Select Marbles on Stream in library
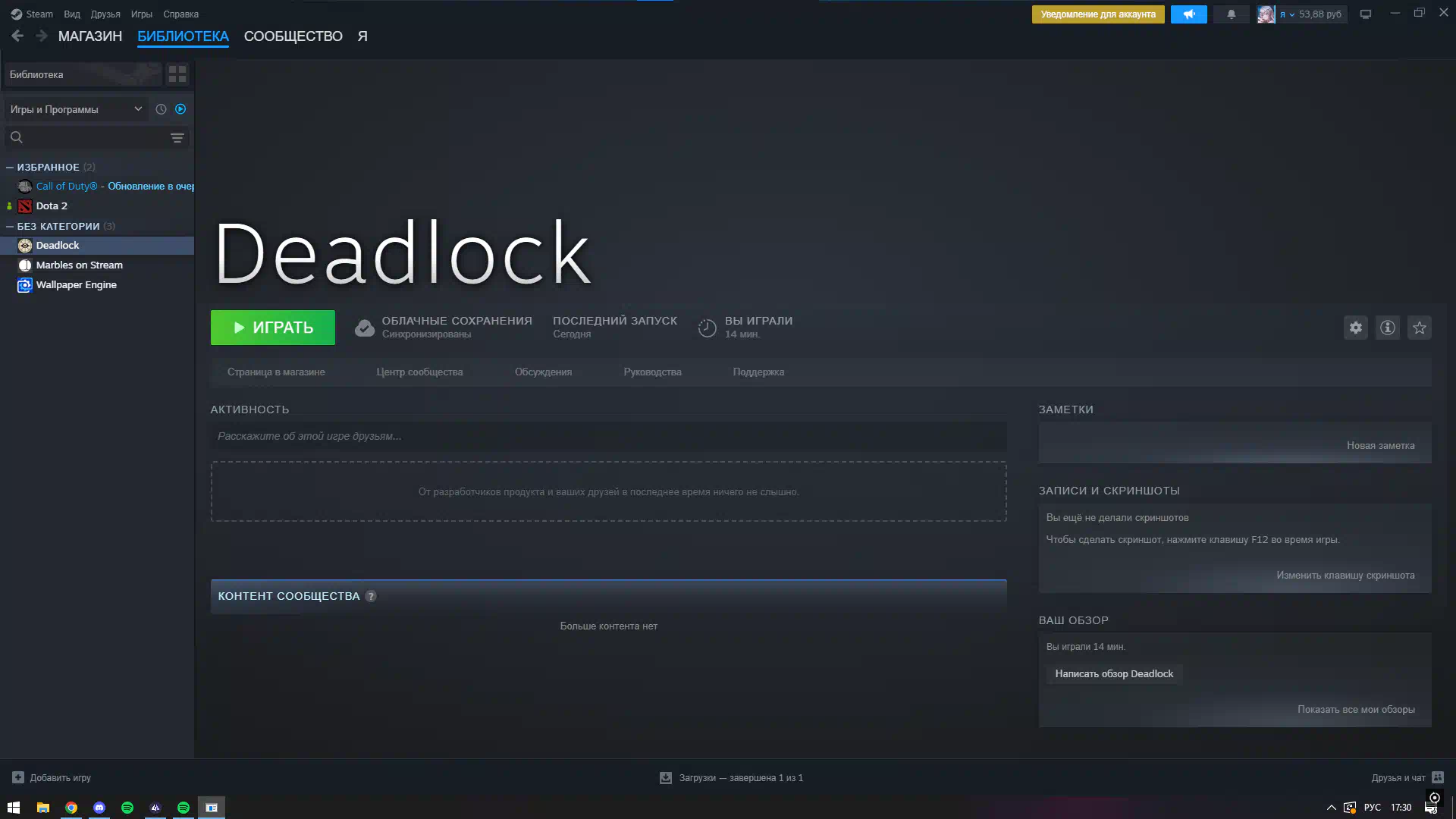Viewport: 1456px width, 819px height. click(x=97, y=265)
